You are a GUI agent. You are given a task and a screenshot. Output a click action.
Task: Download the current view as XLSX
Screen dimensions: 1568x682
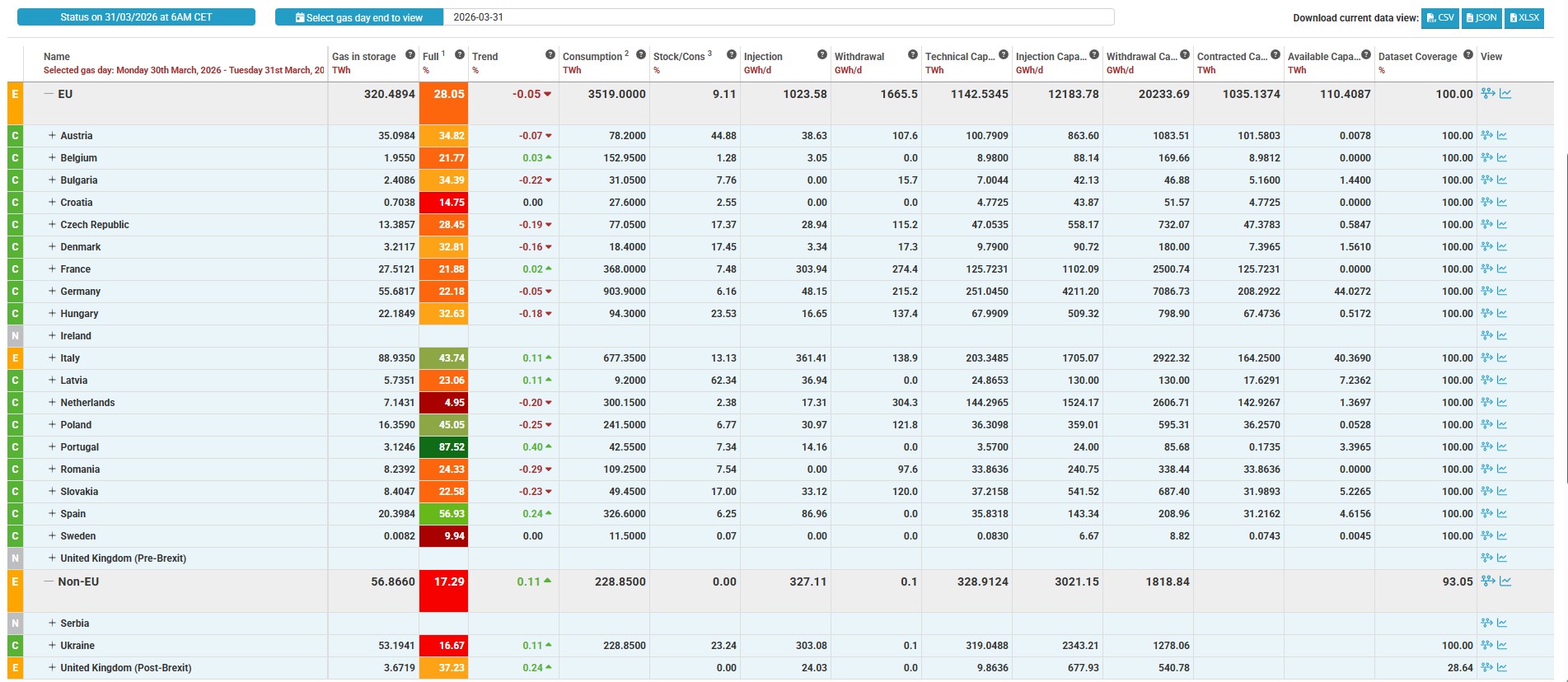click(1524, 17)
